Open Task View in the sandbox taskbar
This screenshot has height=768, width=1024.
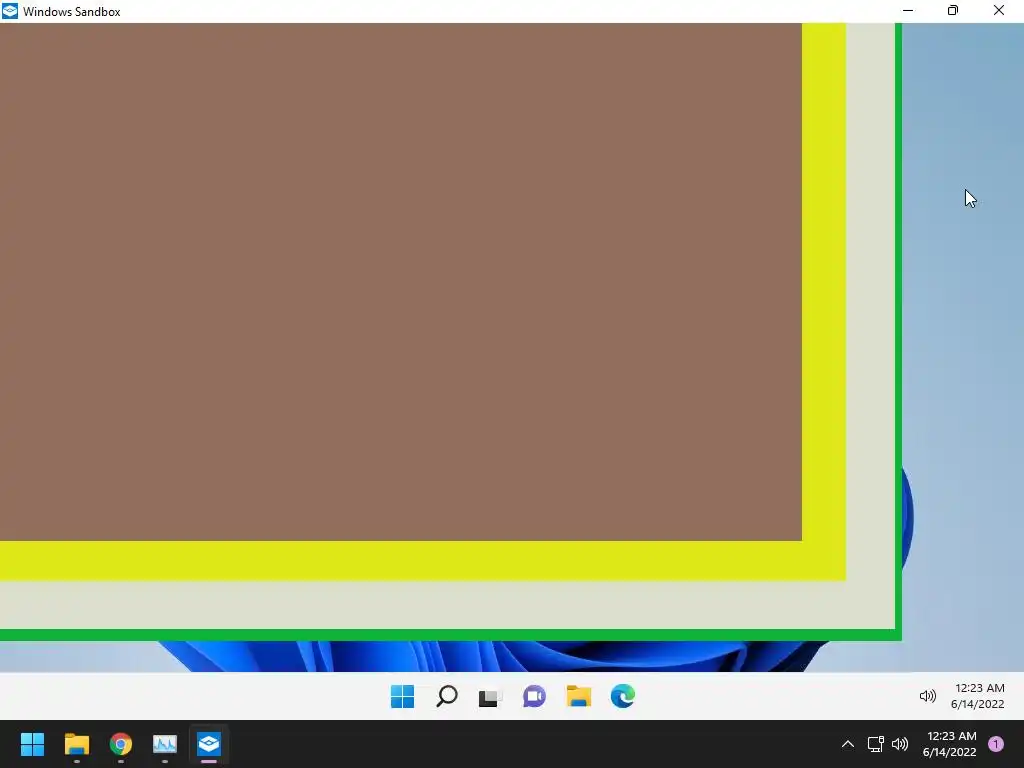pos(490,697)
